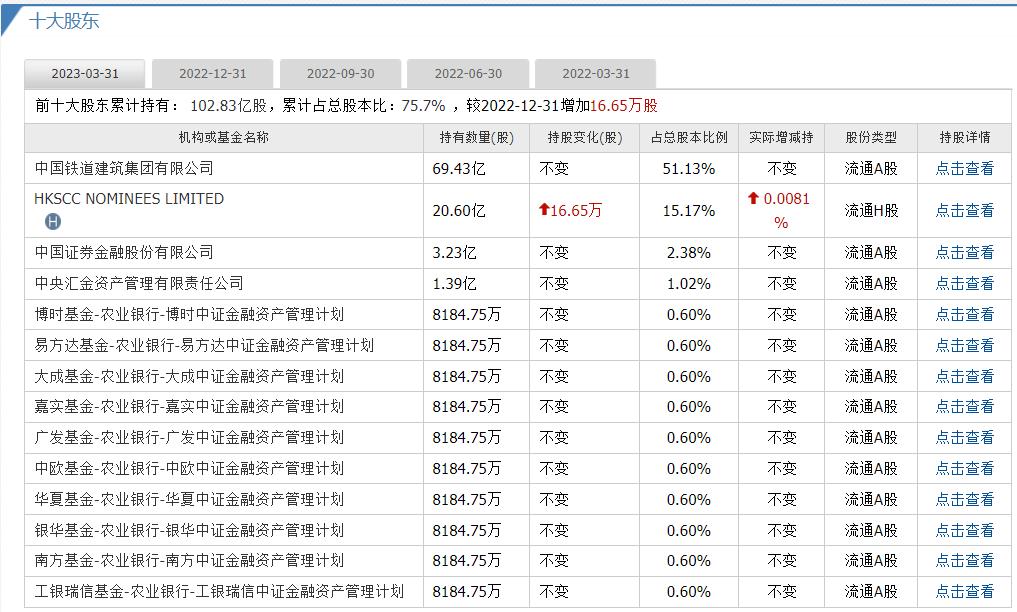Open 点击查看 for 中央汇金资产管理有限责任公司
Screen dimensions: 1017x612
point(964,283)
